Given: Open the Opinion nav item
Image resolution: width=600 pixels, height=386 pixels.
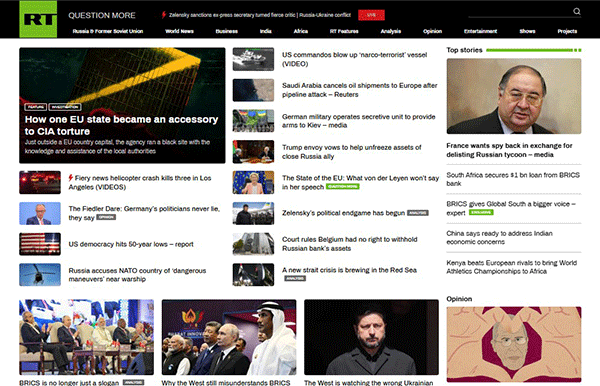Looking at the screenshot, I should click(432, 31).
